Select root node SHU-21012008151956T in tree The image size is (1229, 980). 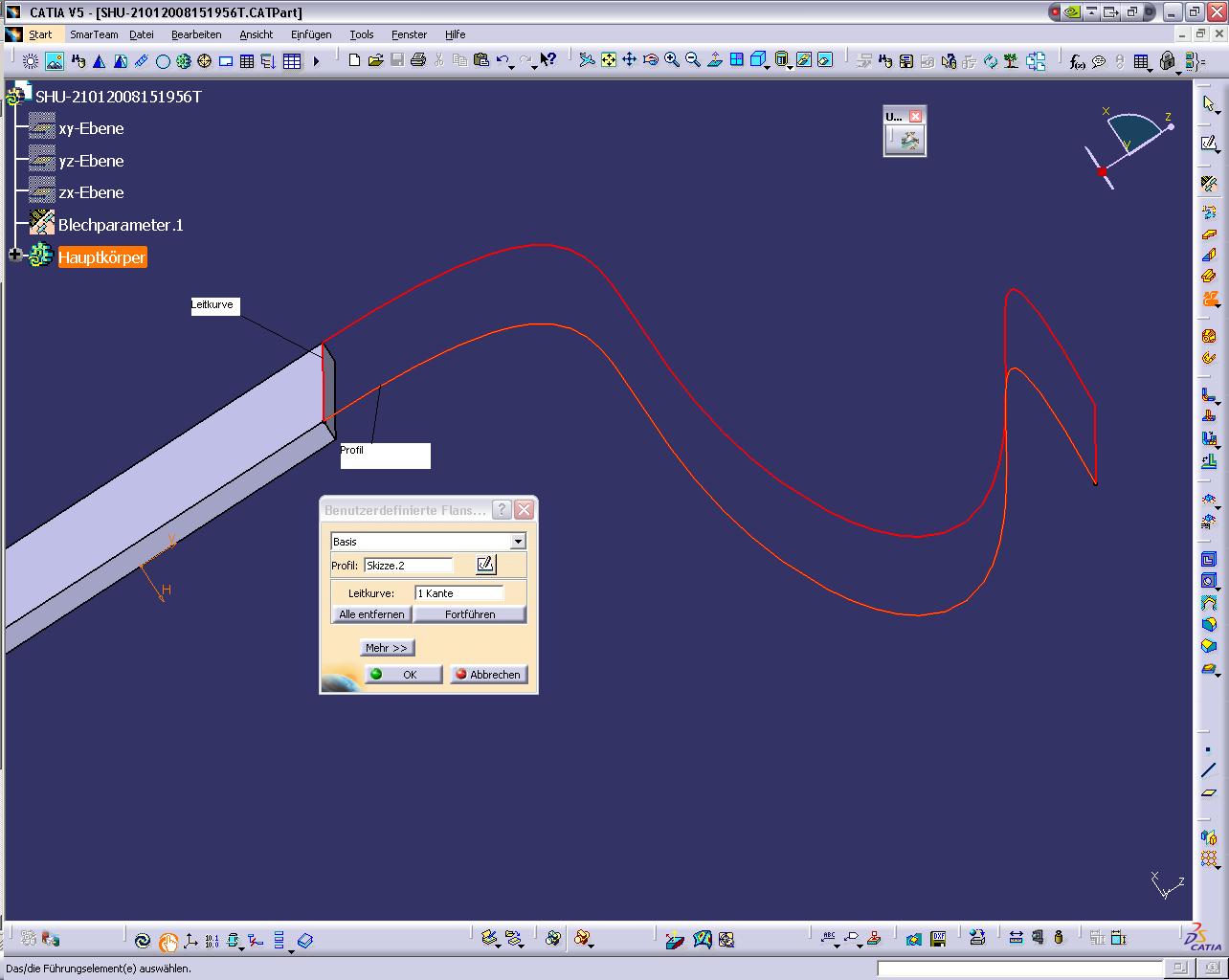pos(119,97)
